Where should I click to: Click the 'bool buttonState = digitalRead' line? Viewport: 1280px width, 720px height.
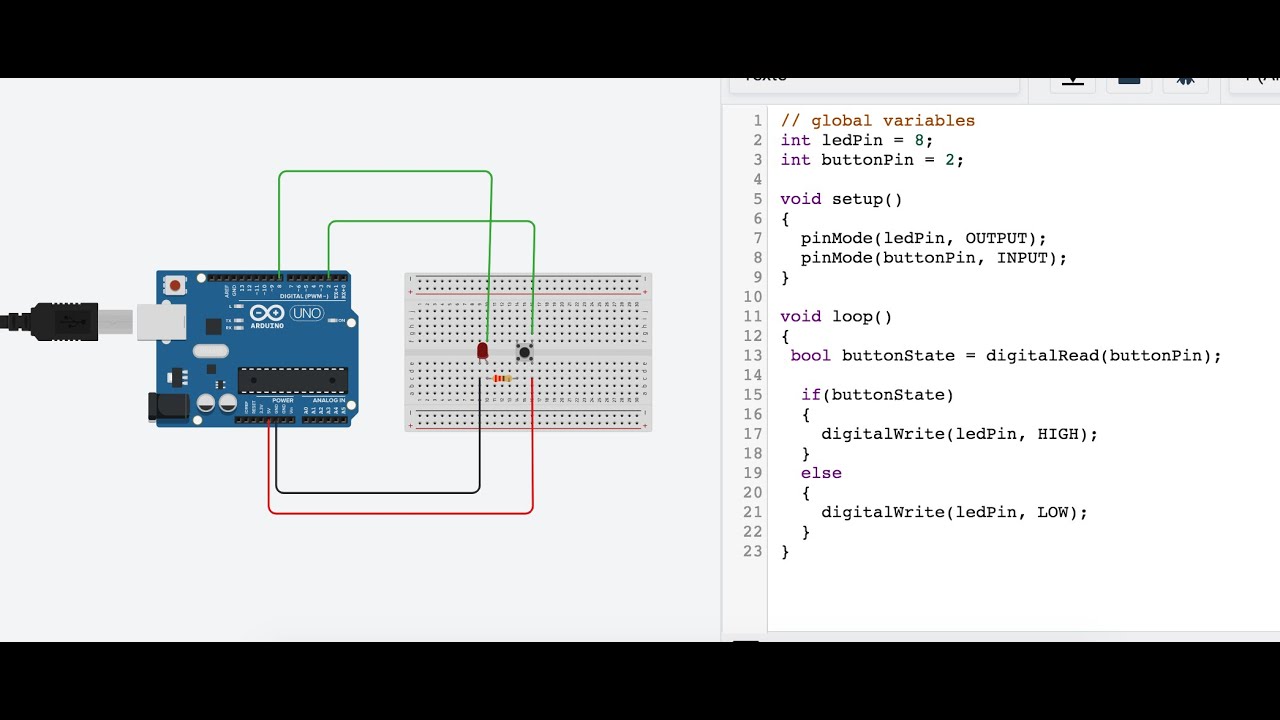[1006, 356]
